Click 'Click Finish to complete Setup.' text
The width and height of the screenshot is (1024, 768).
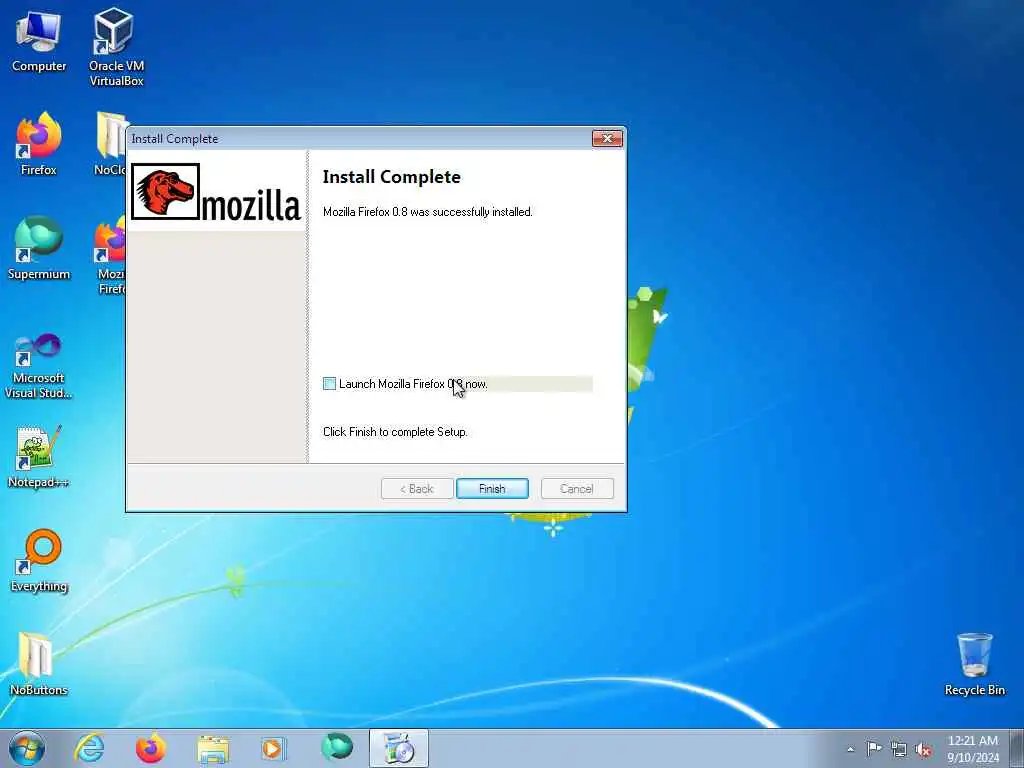[395, 432]
